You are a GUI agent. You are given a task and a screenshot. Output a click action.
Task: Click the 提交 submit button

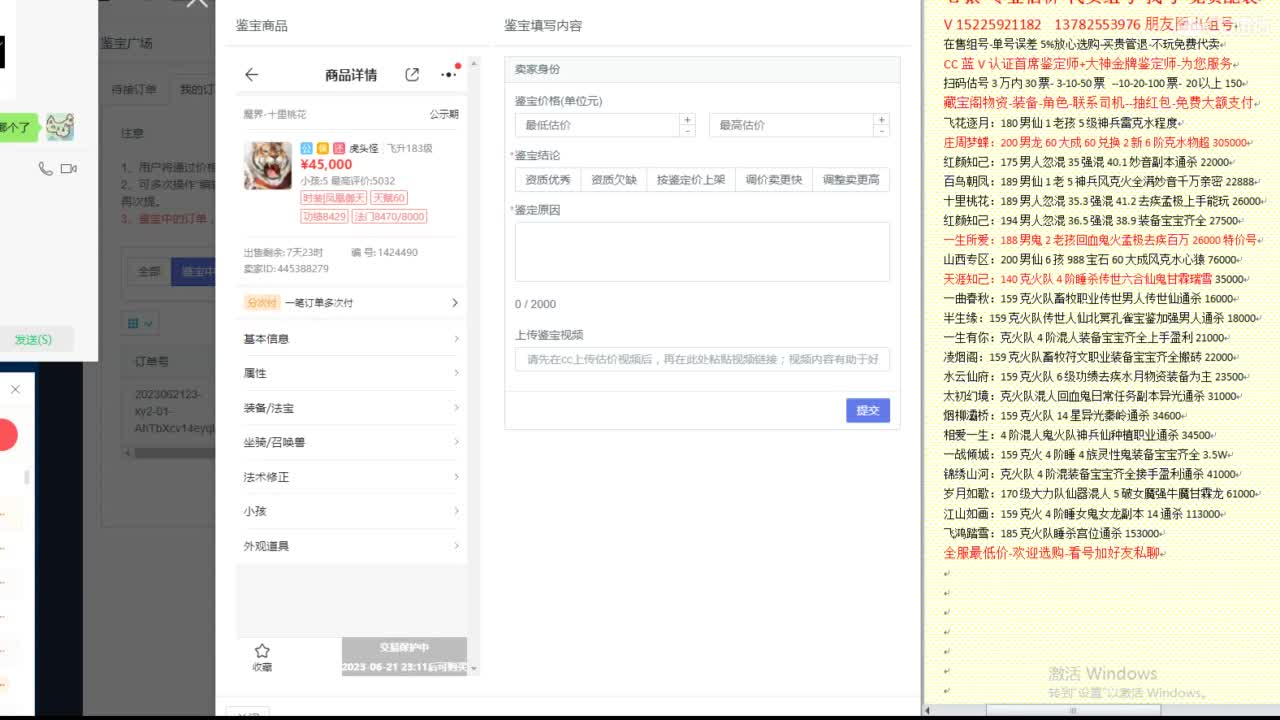[866, 410]
